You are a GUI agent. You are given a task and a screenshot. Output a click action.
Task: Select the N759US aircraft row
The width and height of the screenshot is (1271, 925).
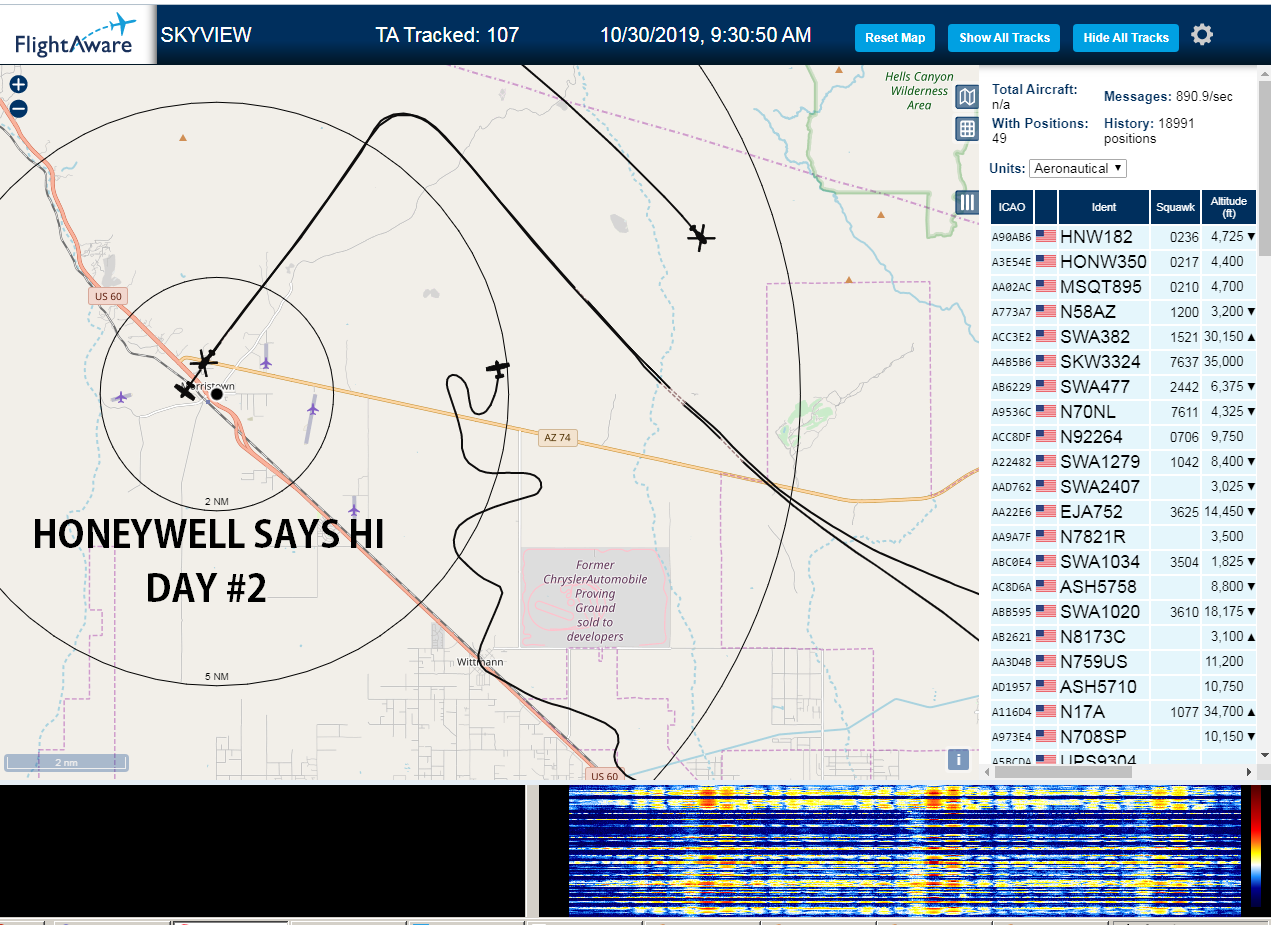(1123, 662)
